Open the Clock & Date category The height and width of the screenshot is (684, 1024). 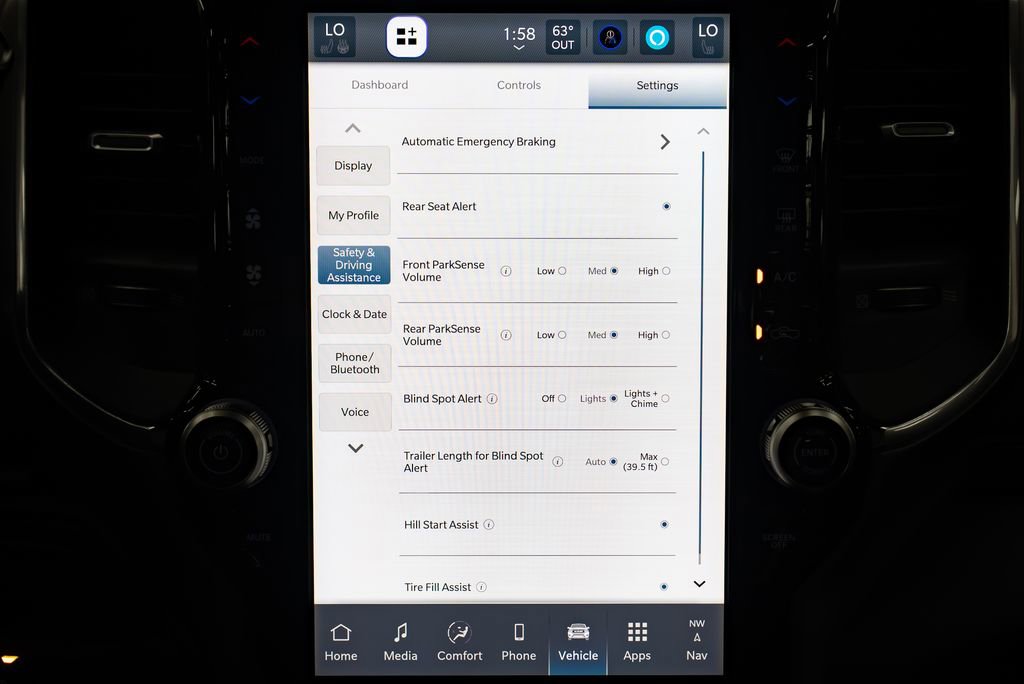point(354,314)
